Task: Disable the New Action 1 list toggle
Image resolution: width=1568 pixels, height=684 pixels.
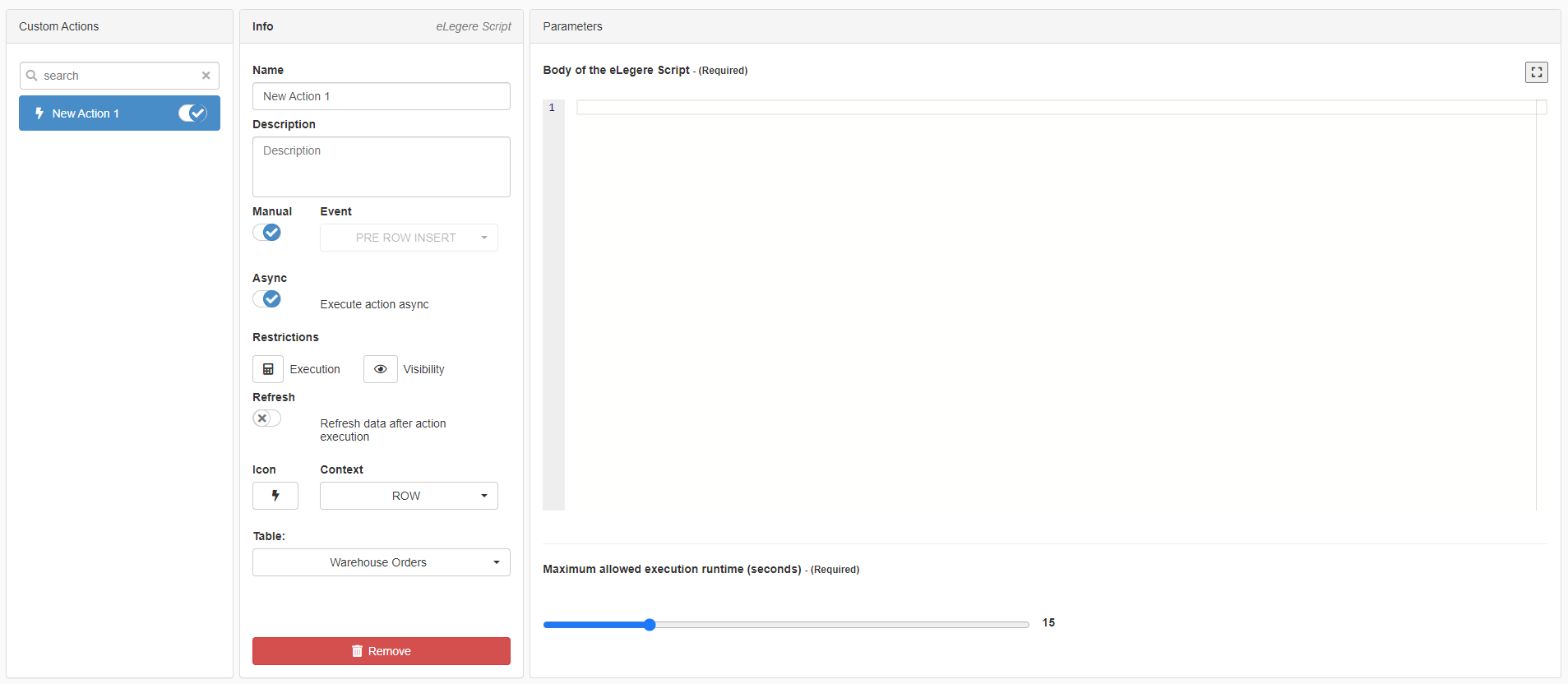Action: [192, 113]
